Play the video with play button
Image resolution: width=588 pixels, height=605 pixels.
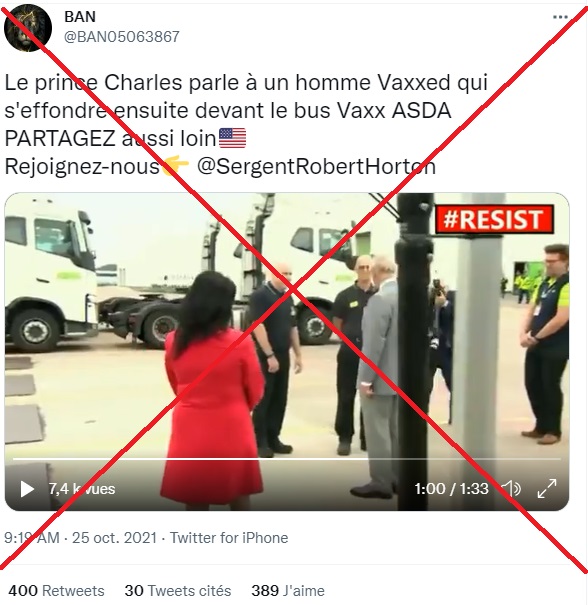click(x=27, y=489)
